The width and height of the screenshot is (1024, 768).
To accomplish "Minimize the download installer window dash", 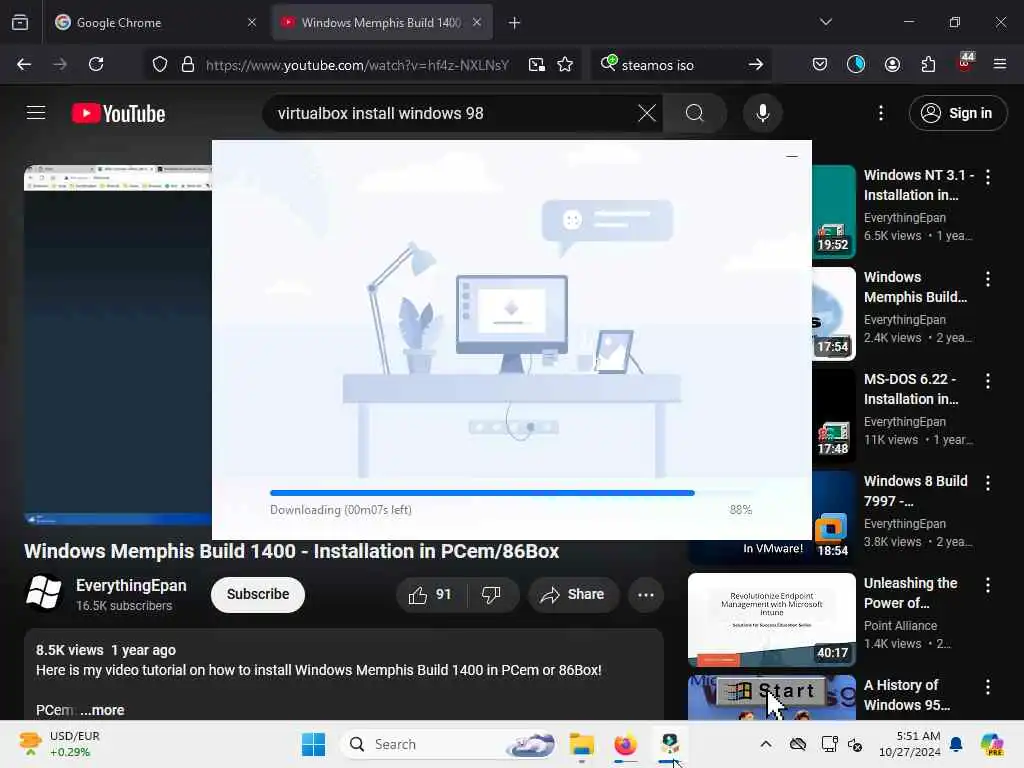I will click(792, 157).
